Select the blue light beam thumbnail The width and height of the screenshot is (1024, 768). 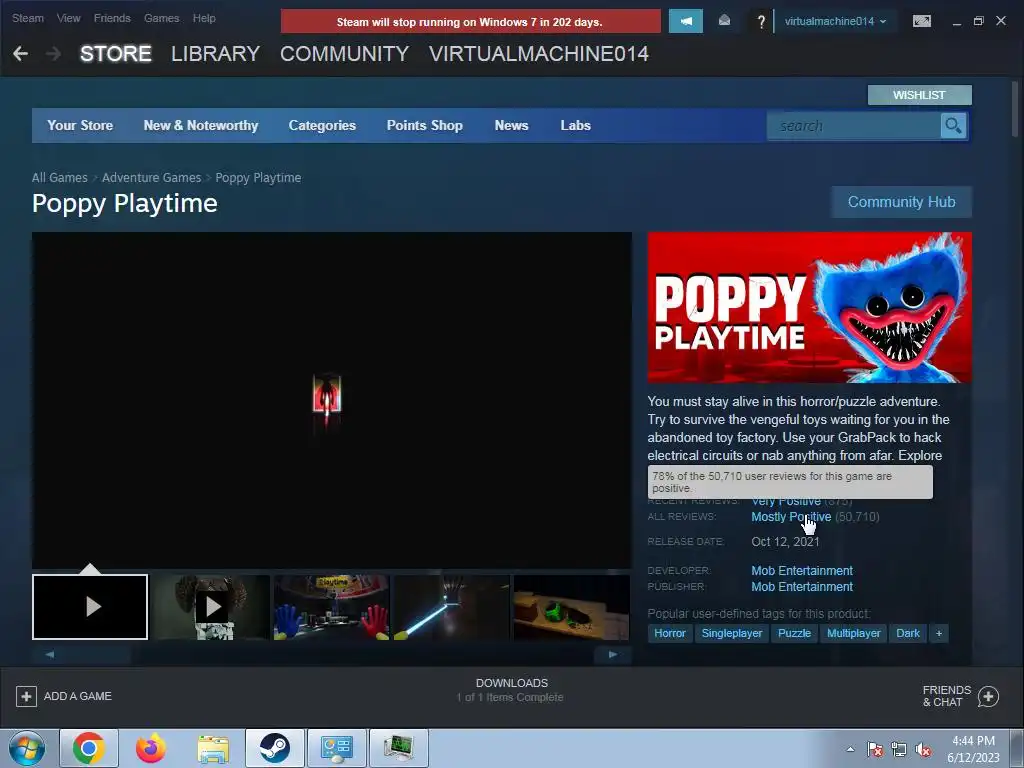451,607
